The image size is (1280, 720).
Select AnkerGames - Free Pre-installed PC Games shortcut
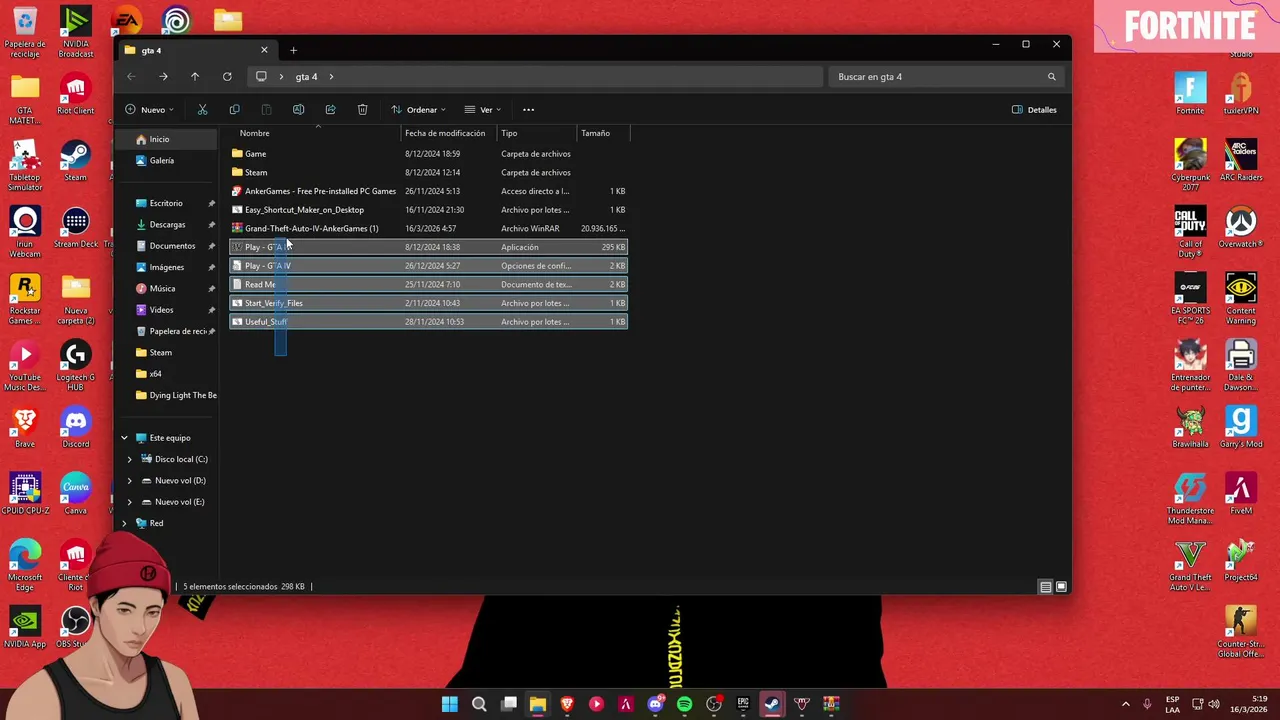coord(429,191)
